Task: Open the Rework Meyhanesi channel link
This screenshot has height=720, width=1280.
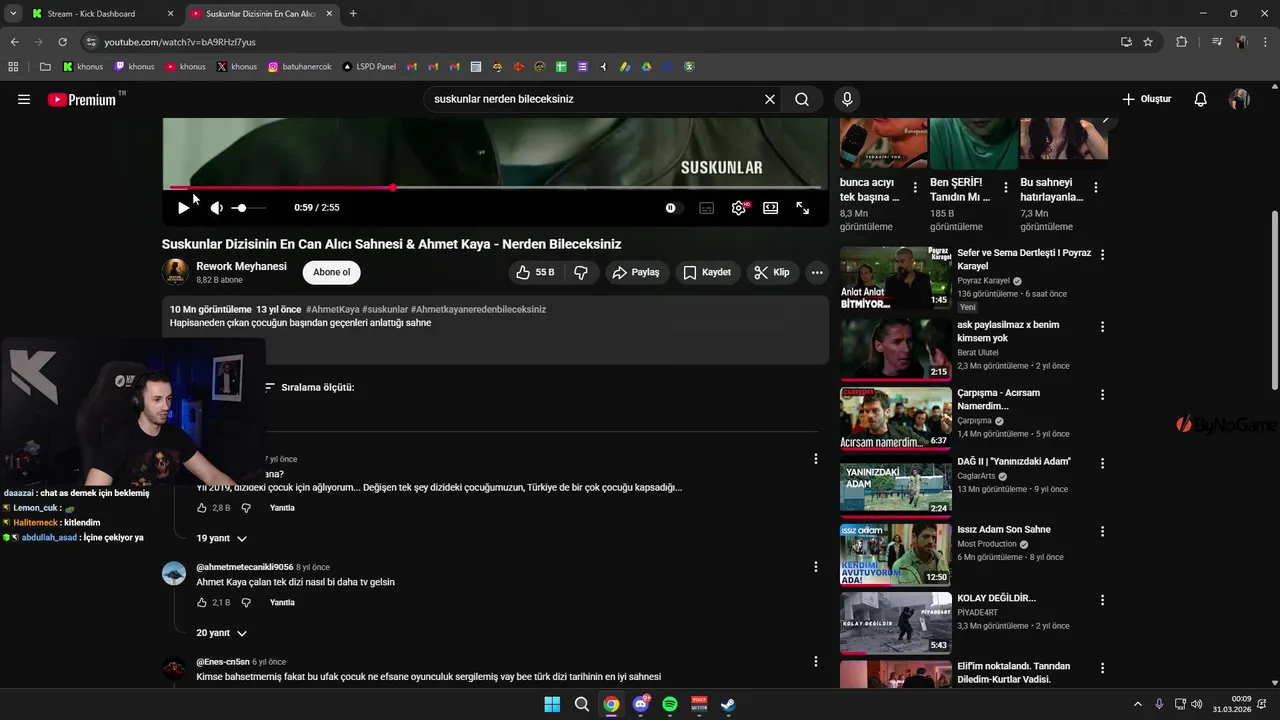Action: (241, 266)
